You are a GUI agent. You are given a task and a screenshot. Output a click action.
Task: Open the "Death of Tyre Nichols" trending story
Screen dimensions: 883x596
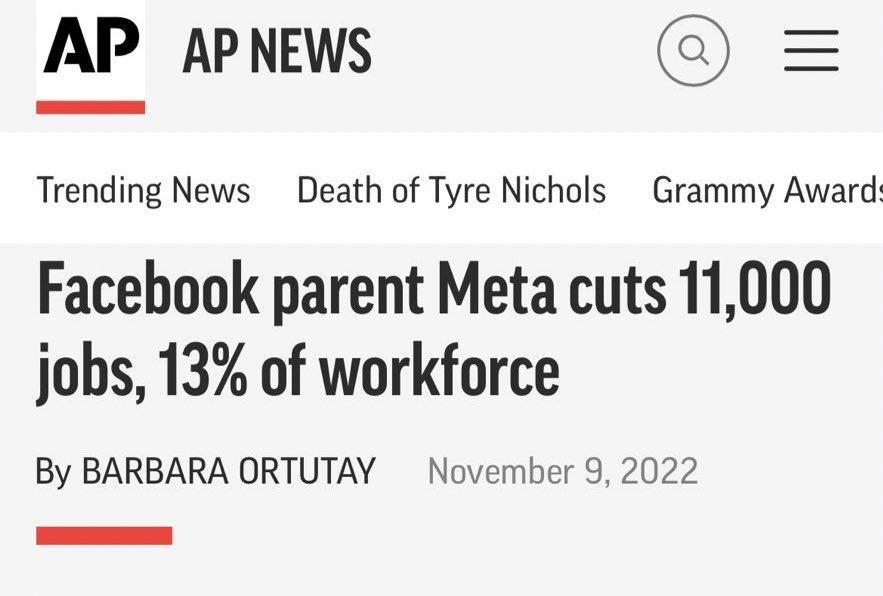pos(451,190)
